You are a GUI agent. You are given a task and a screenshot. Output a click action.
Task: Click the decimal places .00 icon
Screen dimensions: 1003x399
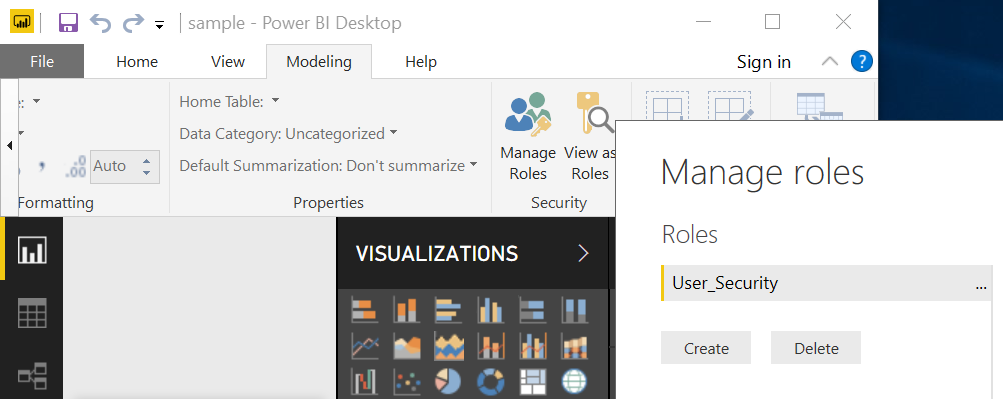click(75, 166)
